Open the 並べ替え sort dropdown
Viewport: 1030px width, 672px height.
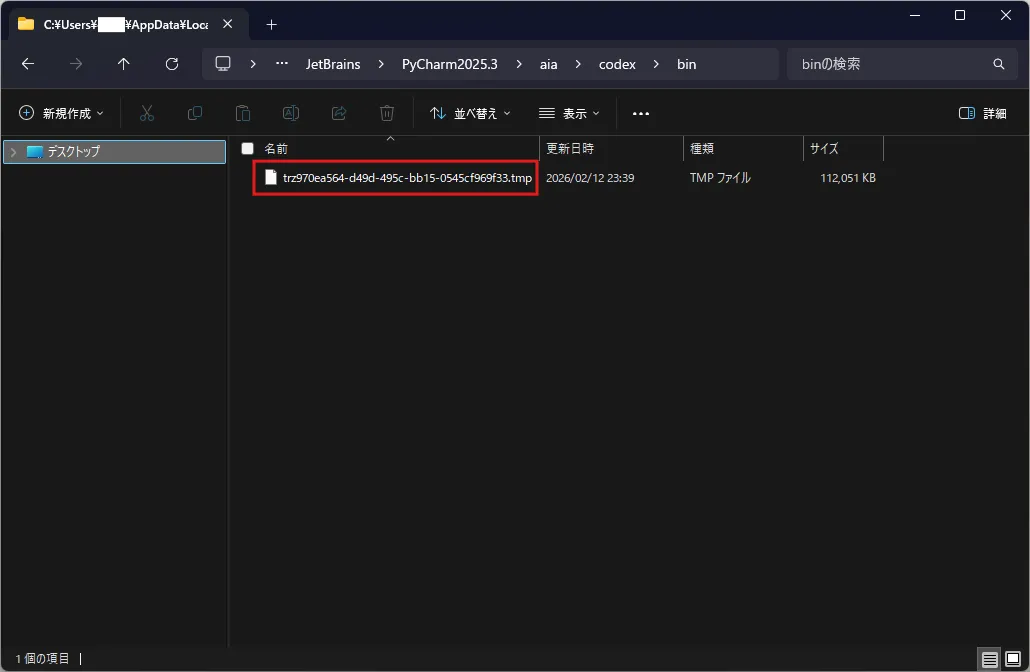pyautogui.click(x=470, y=114)
